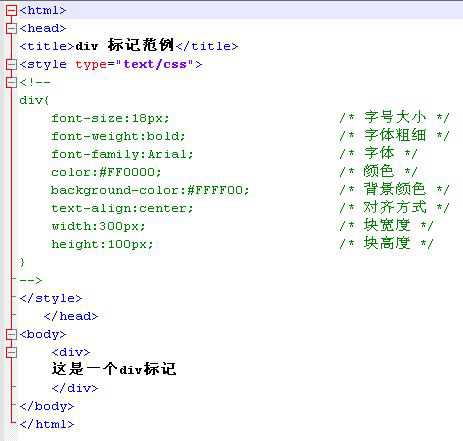Click the 'div{' selector line
The height and width of the screenshot is (441, 463).
34,100
